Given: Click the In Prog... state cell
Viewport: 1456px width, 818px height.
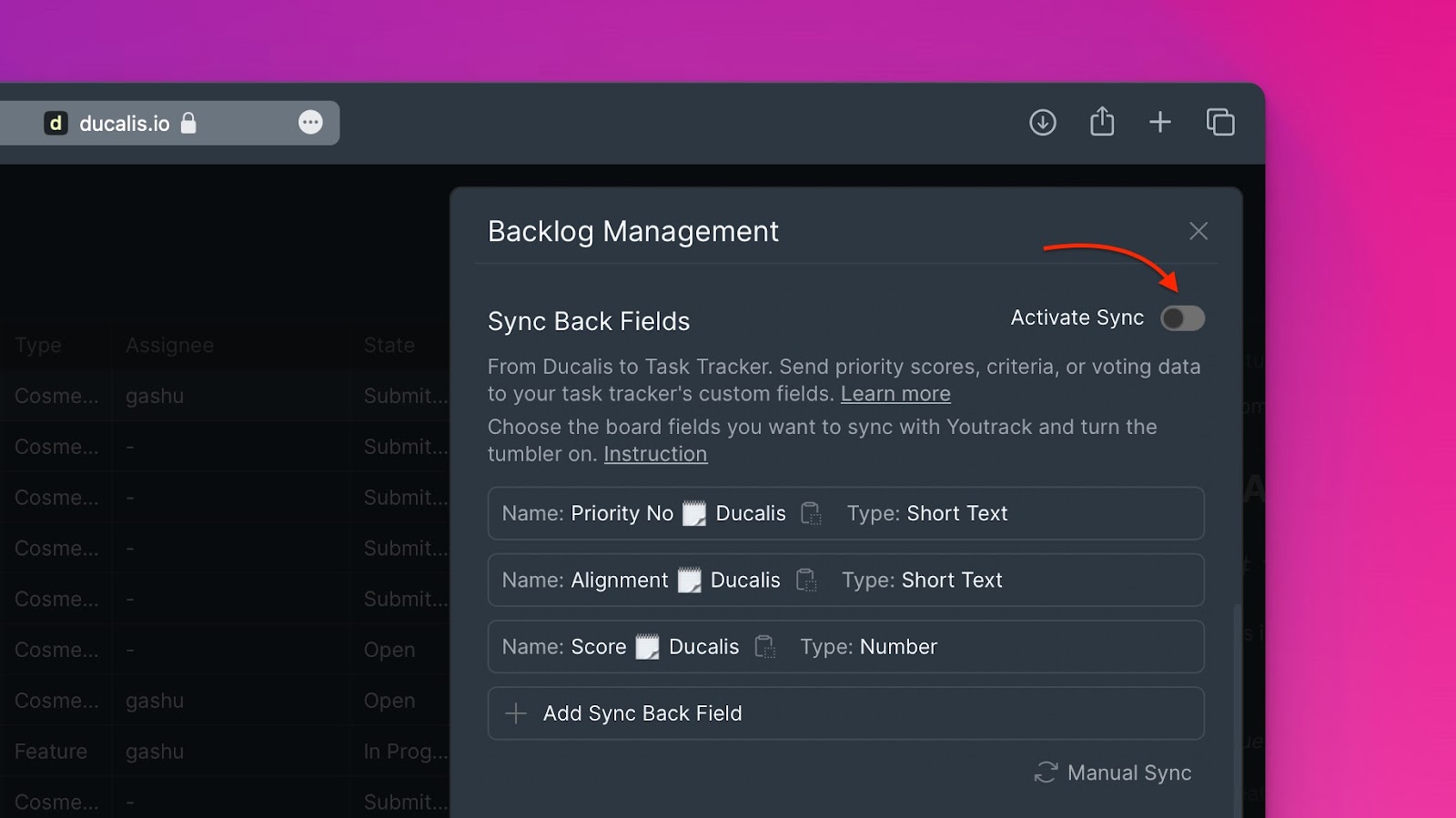Looking at the screenshot, I should [x=406, y=752].
